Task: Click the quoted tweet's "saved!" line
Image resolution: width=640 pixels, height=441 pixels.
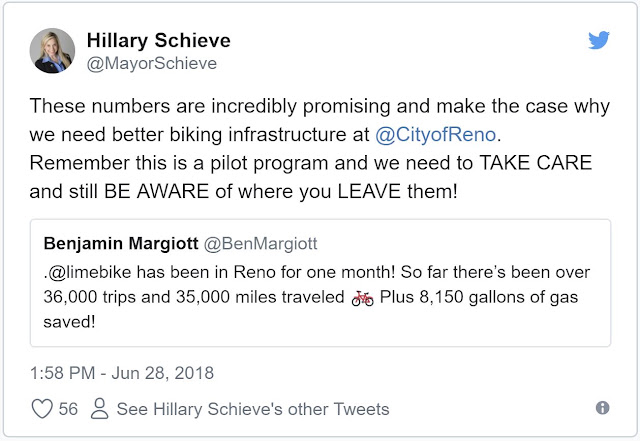Action: (69, 322)
